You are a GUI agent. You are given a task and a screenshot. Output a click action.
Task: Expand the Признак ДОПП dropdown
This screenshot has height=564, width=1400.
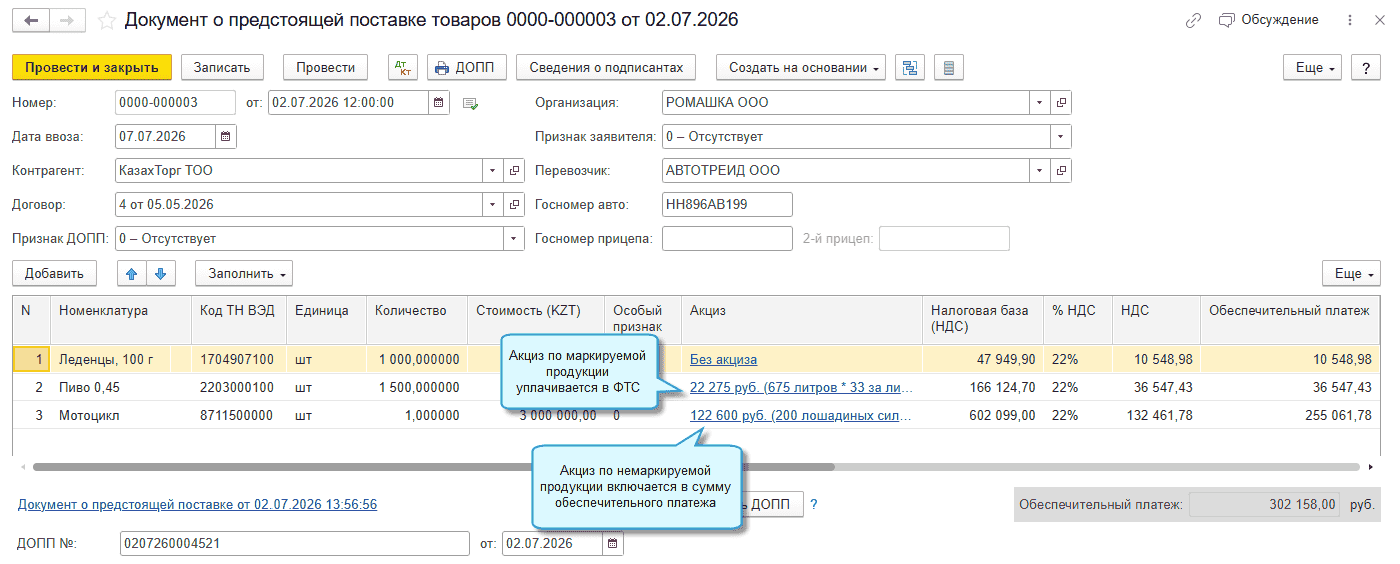click(x=514, y=238)
